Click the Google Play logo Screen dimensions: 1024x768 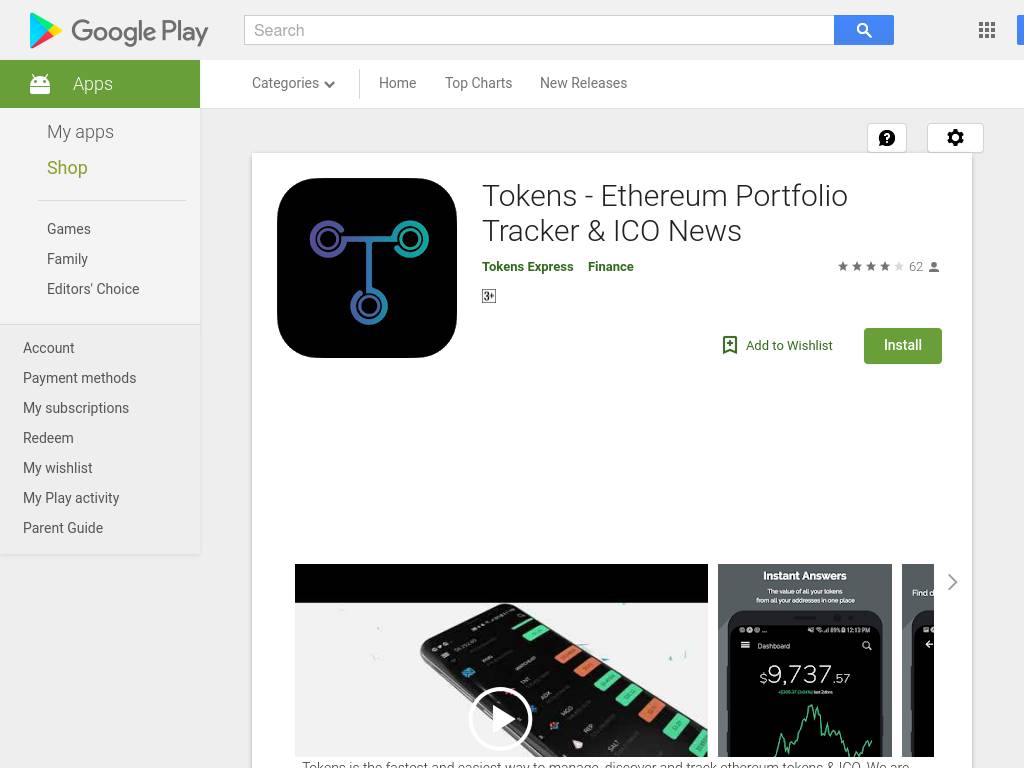click(x=119, y=31)
